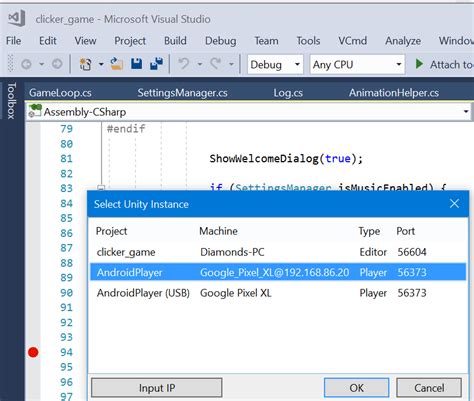474x401 pixels.
Task: Click the #endif directive on line 79
Action: 126,129
